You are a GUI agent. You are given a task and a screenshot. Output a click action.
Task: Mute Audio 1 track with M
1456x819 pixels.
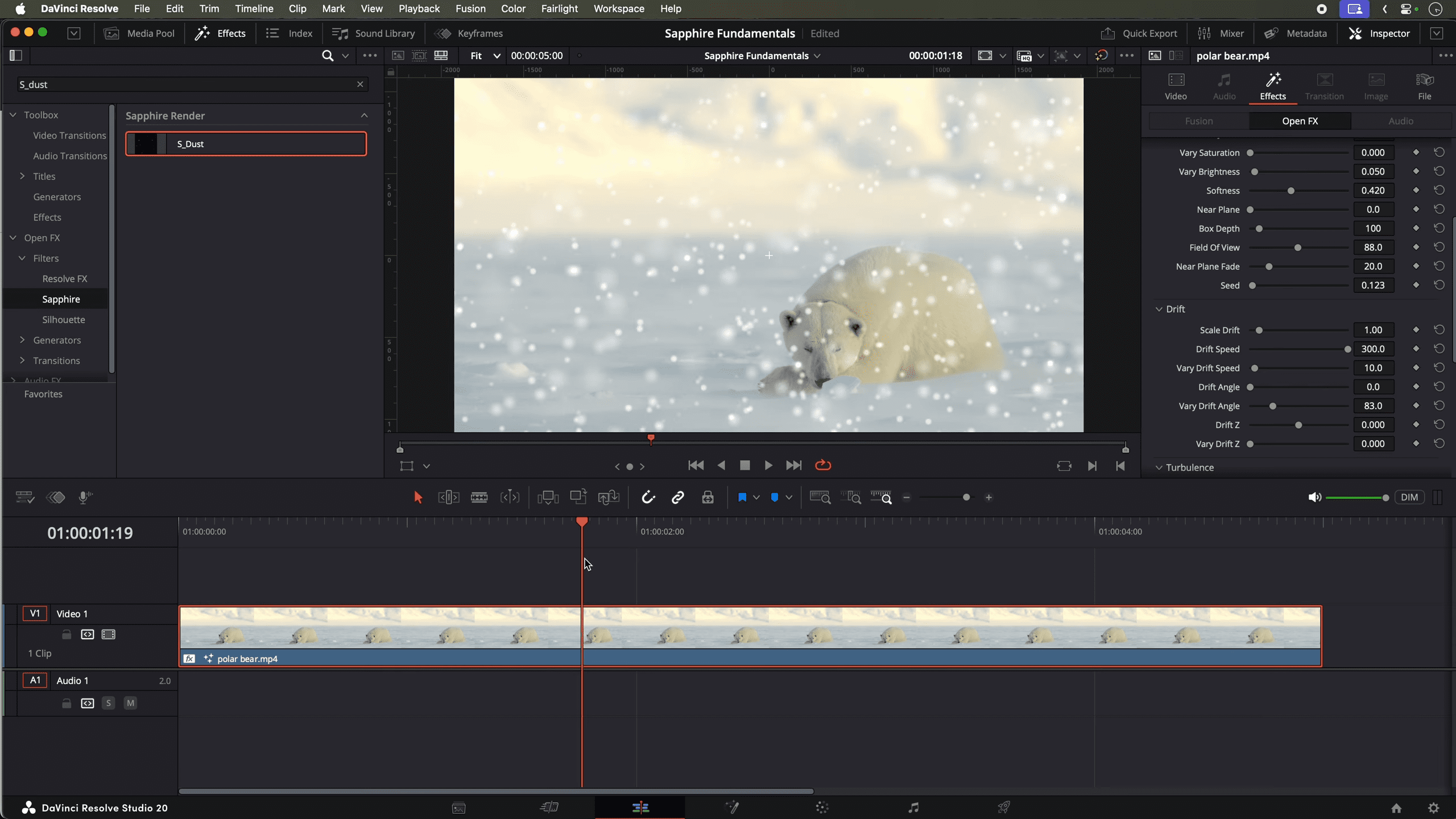130,703
